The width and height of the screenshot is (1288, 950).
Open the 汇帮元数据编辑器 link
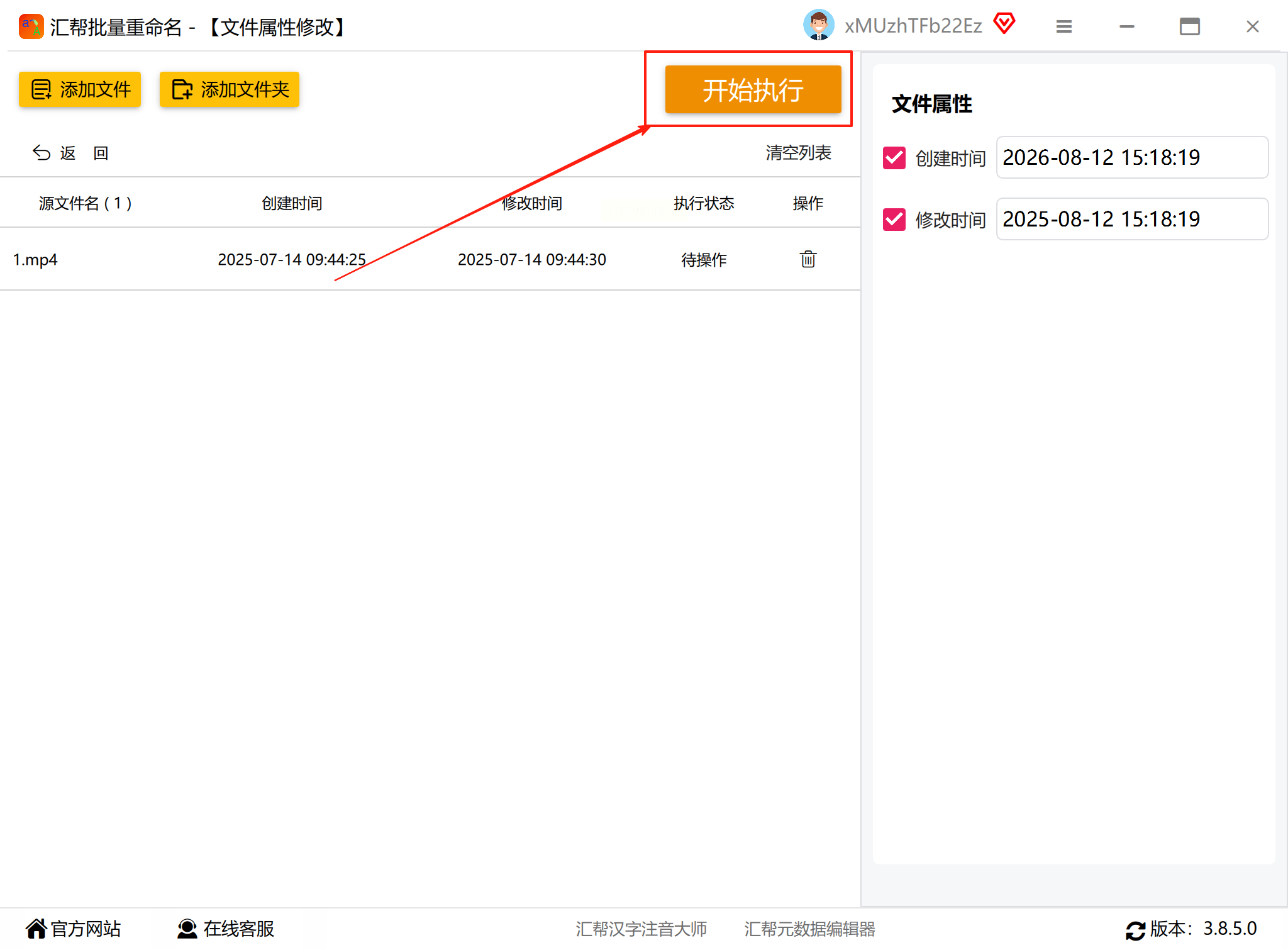(809, 929)
